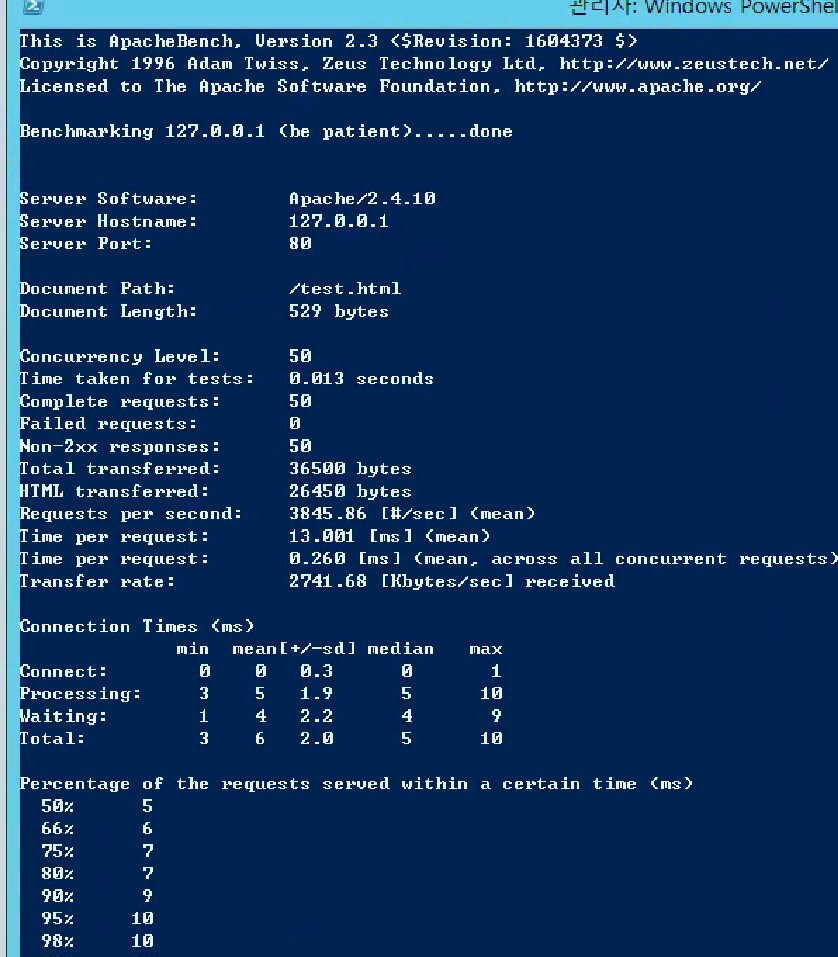Click the PowerShell icon in the title bar
The width and height of the screenshot is (838, 957).
pyautogui.click(x=32, y=7)
